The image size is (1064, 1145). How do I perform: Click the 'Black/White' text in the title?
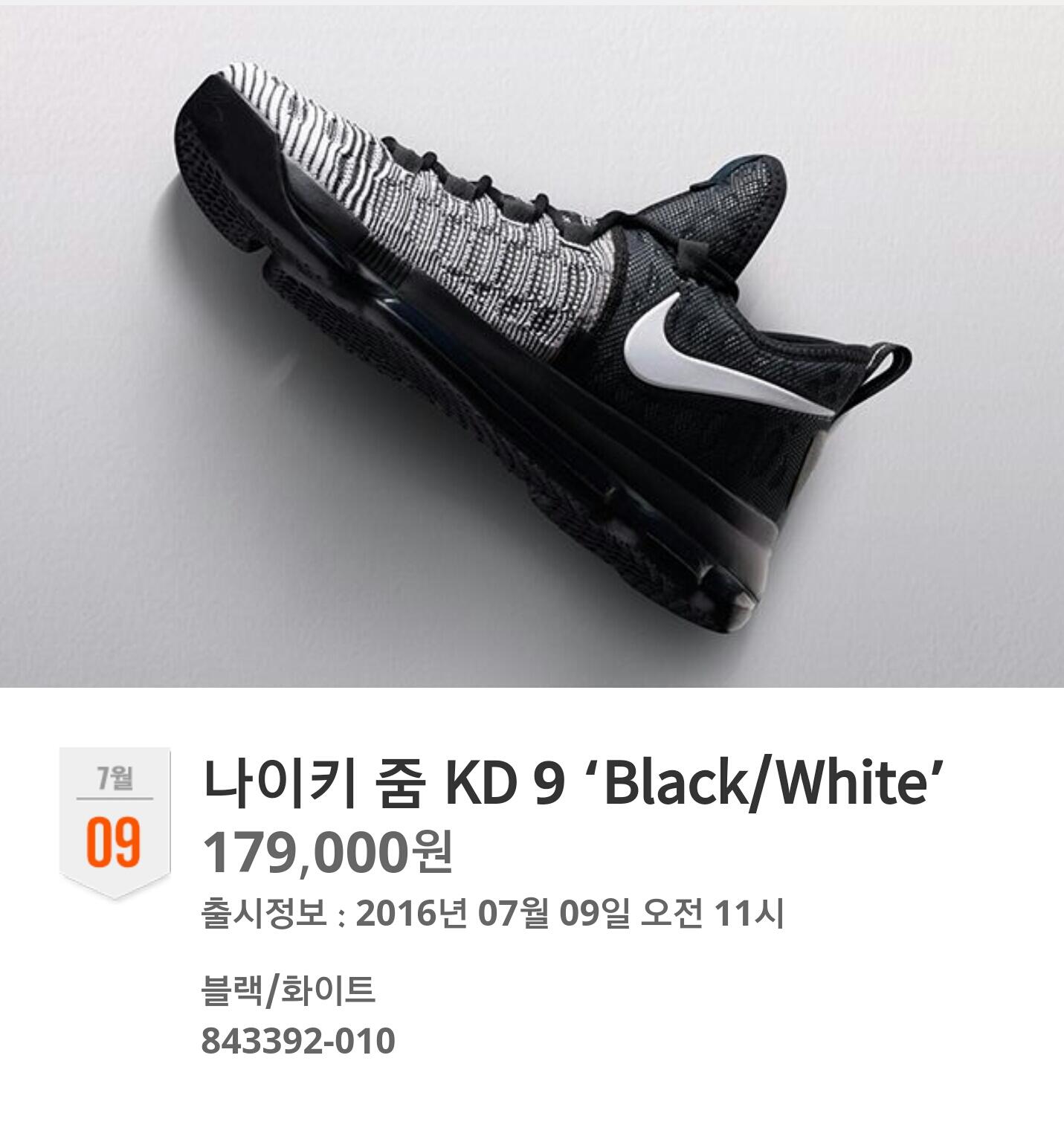[765, 783]
